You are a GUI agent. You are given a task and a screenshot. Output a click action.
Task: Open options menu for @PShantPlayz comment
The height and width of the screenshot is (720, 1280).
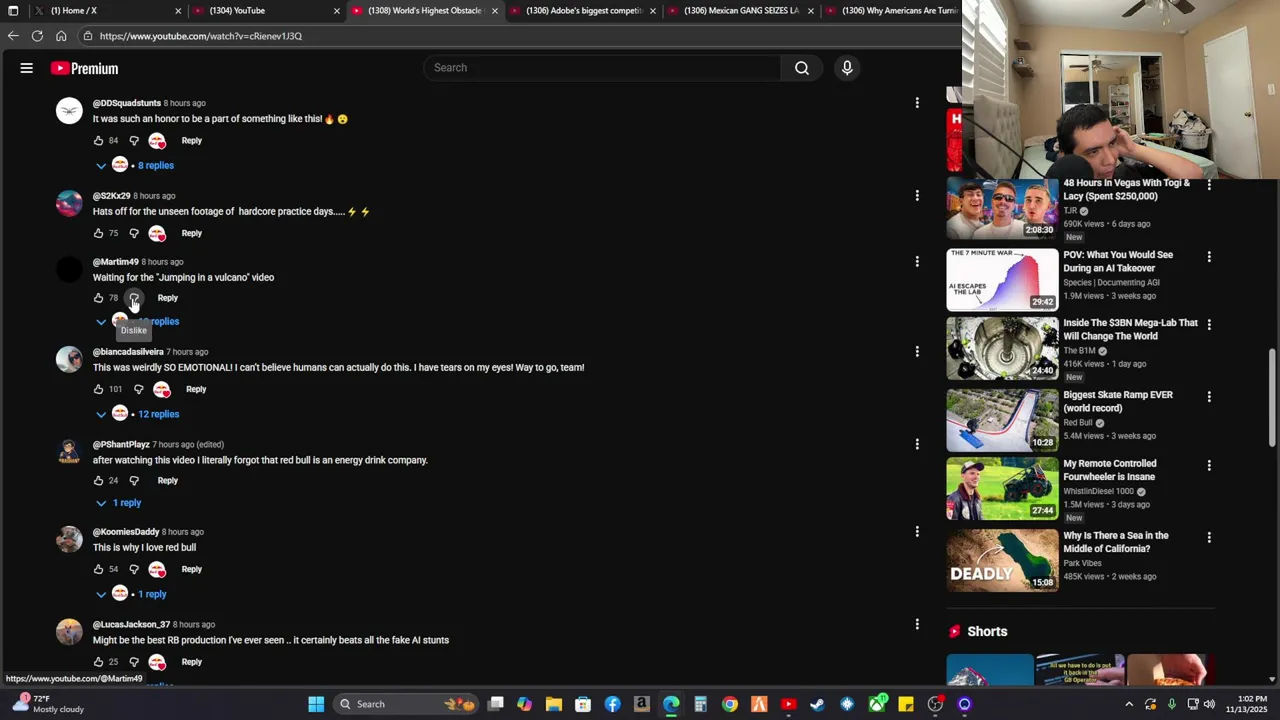coord(917,444)
